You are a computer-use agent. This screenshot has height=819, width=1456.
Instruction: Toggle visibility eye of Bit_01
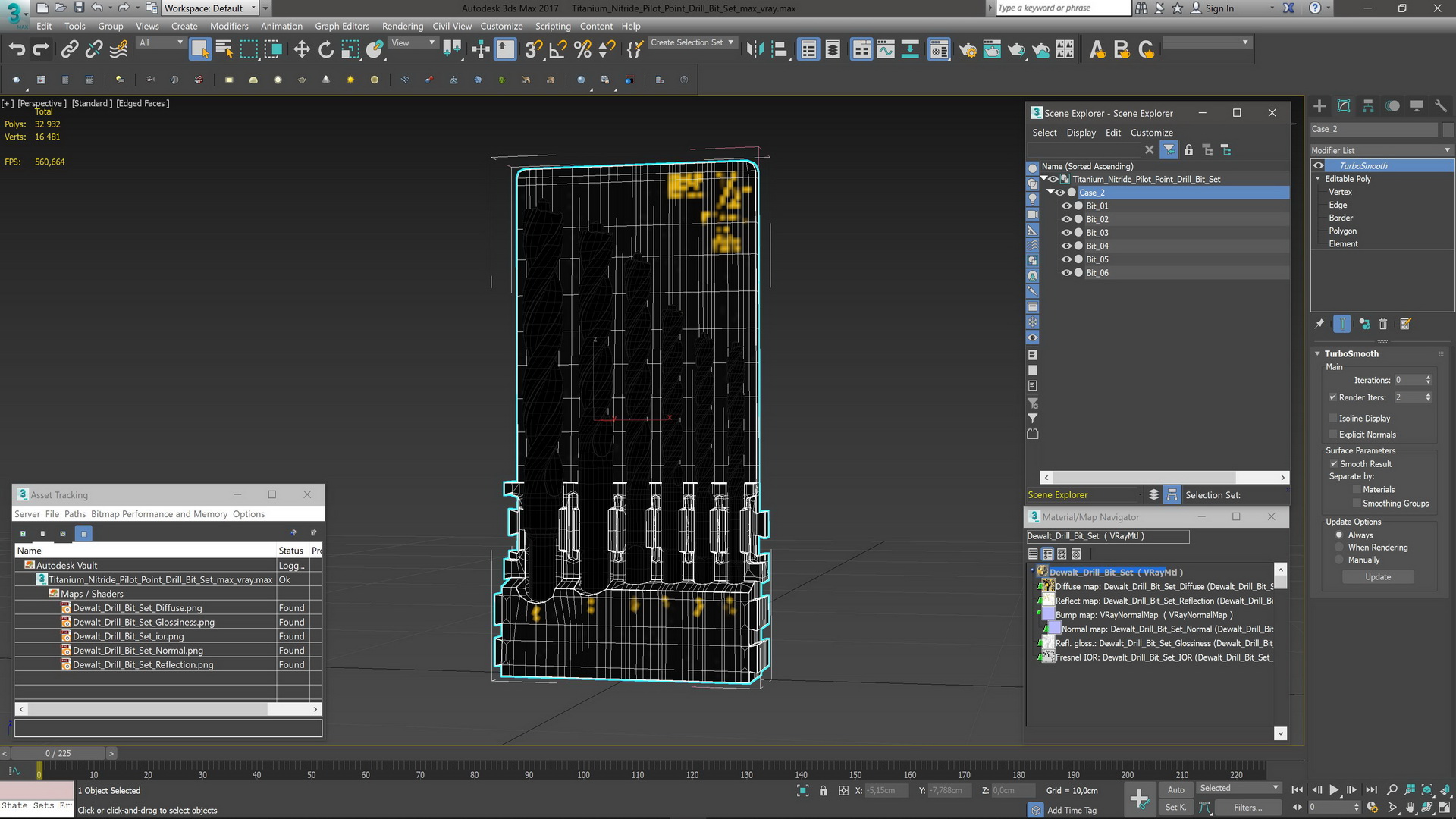point(1066,206)
